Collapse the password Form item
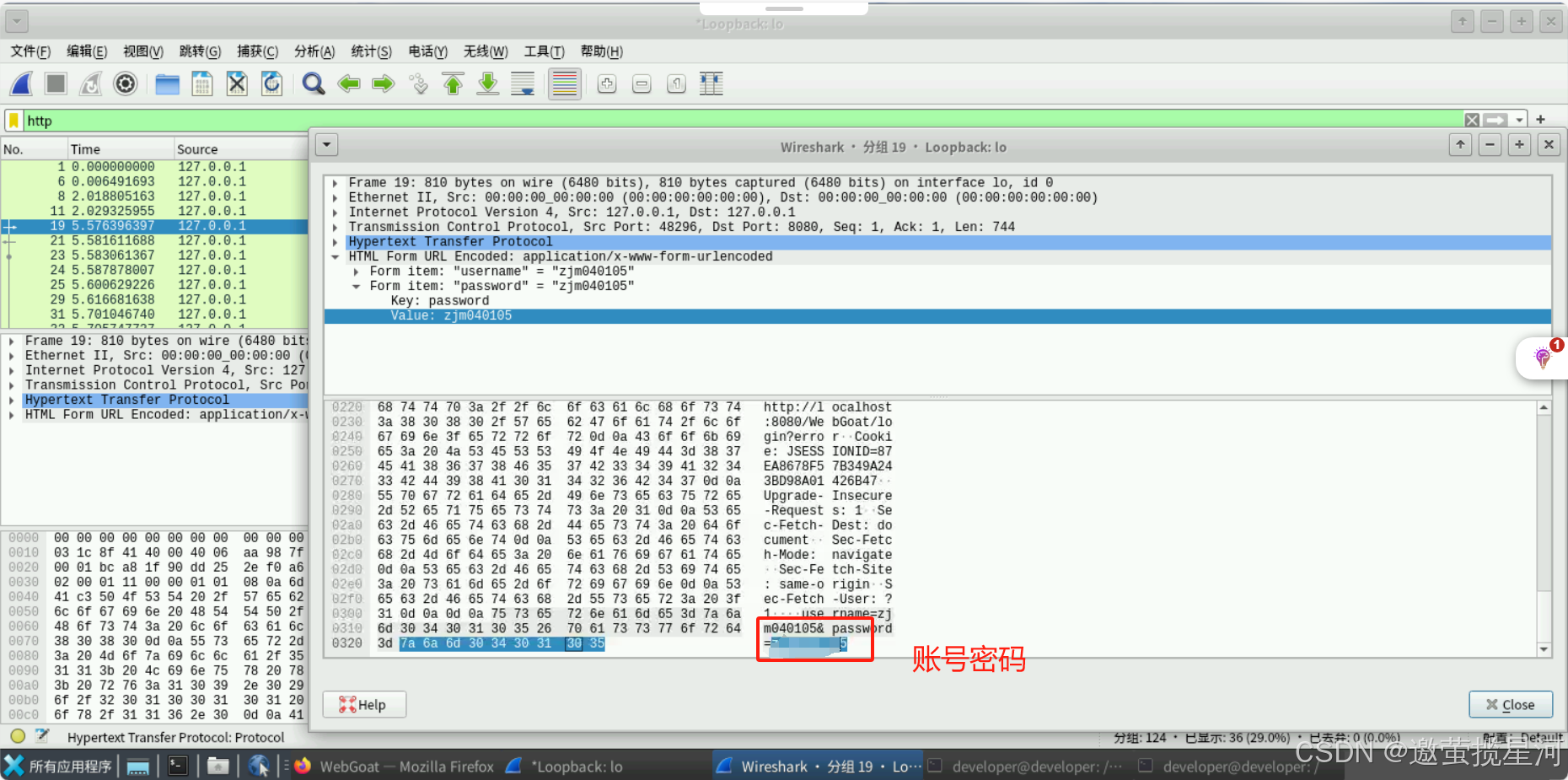This screenshot has width=1568, height=780. tap(356, 285)
